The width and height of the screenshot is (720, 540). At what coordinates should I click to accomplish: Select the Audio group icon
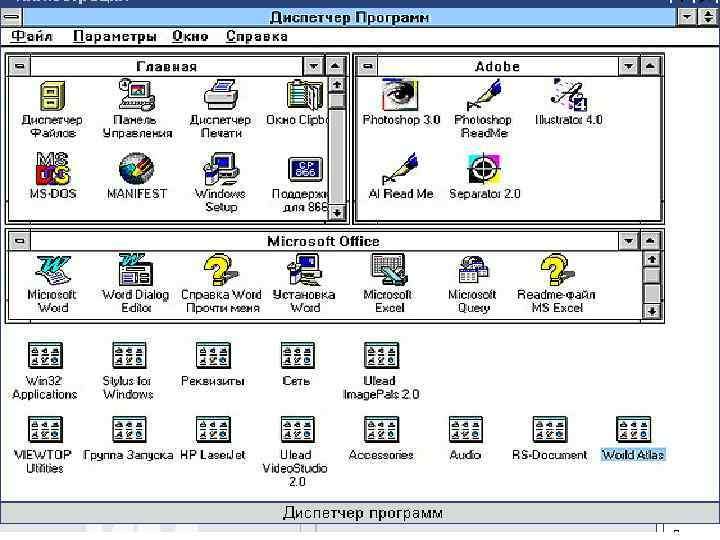coord(466,429)
